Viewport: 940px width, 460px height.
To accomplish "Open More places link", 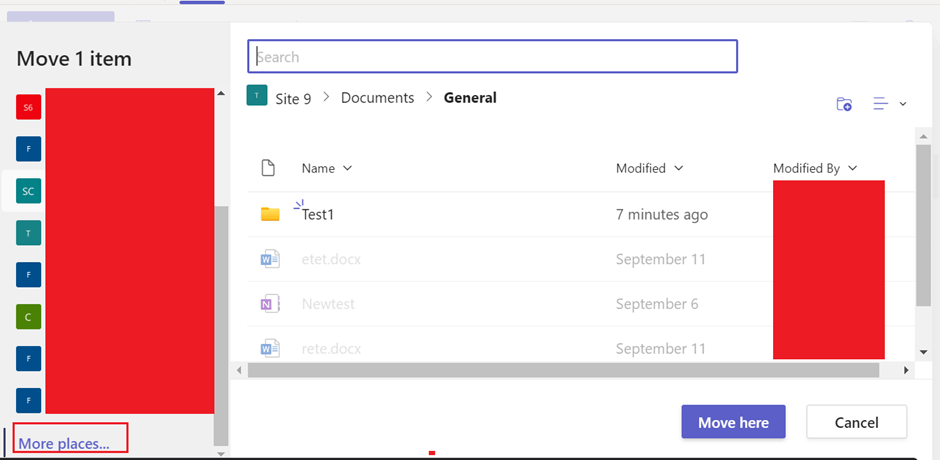I will coord(64,444).
